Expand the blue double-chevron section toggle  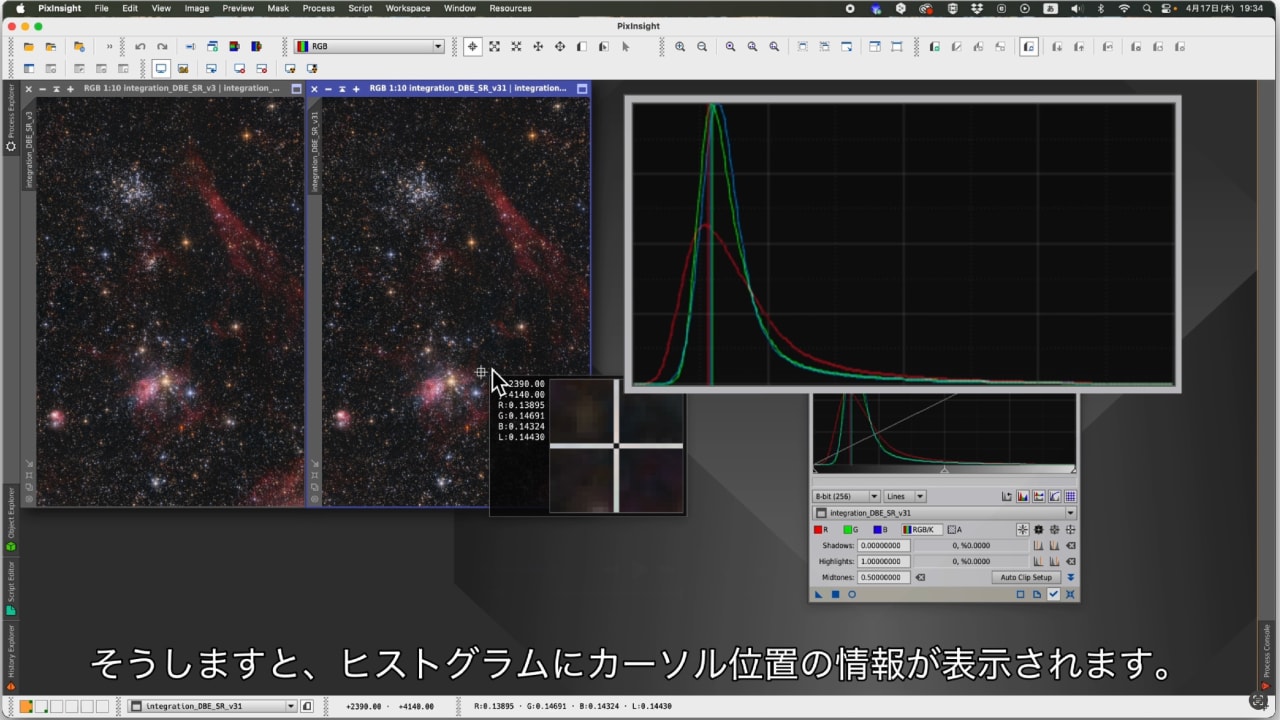click(x=1071, y=577)
